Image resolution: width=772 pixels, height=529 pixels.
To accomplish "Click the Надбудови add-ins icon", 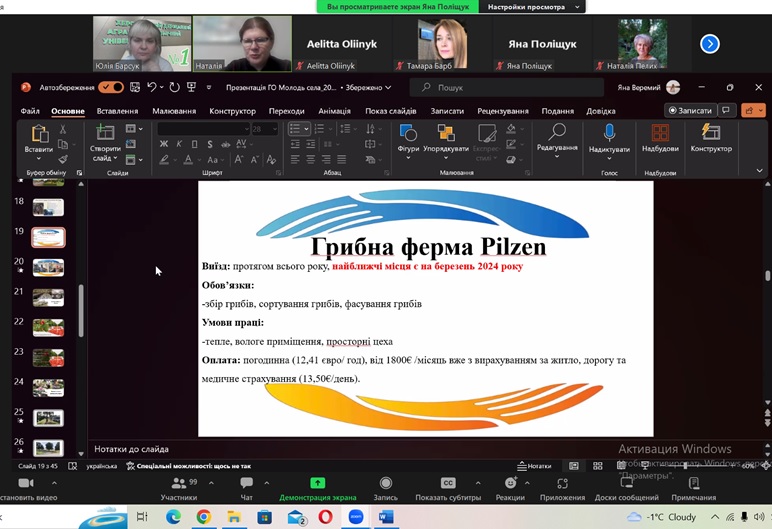I will (660, 133).
